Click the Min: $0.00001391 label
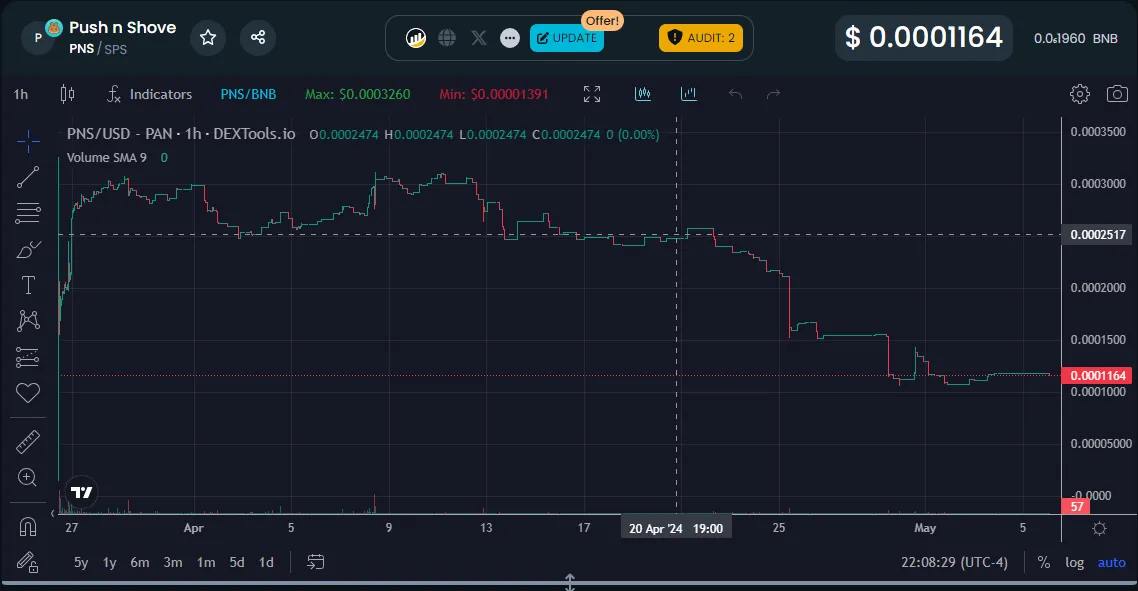This screenshot has width=1138, height=591. tap(494, 94)
